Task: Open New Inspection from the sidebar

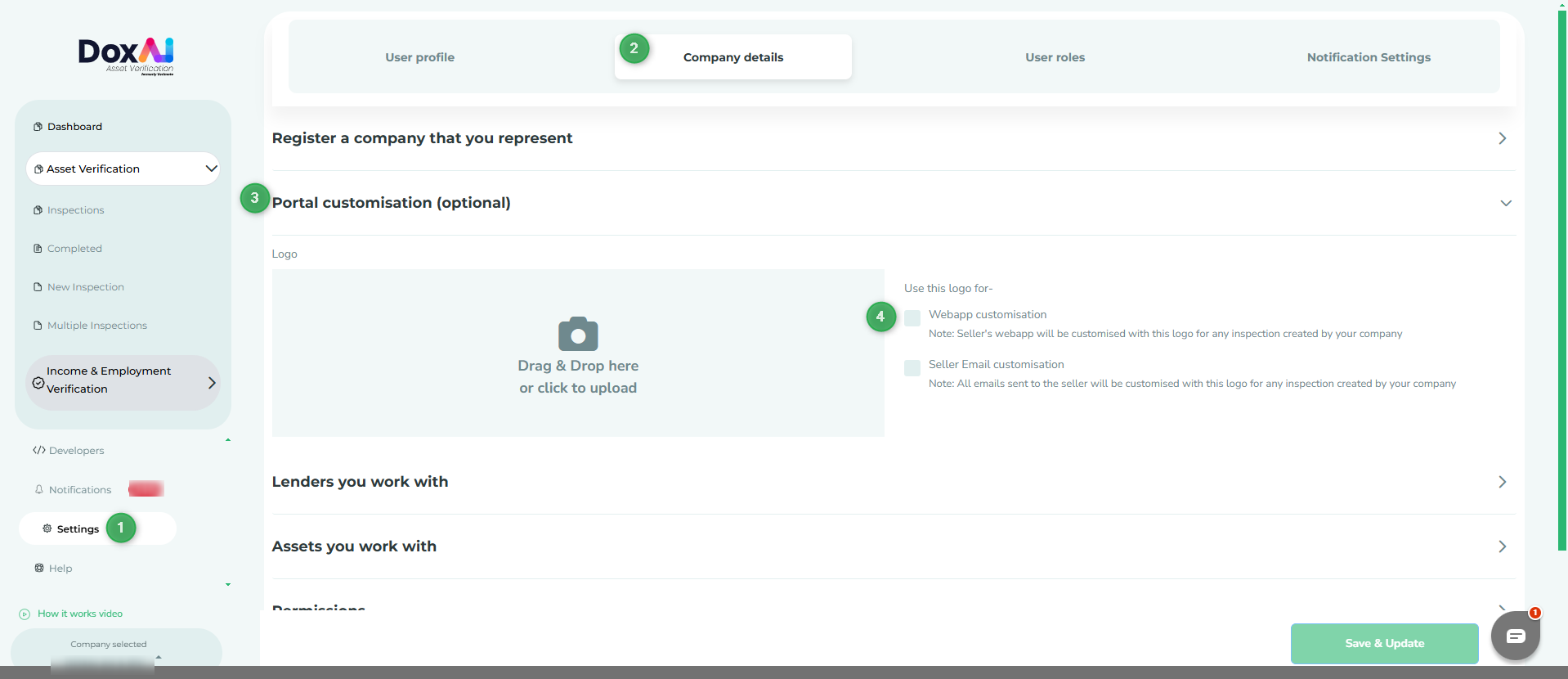Action: pyautogui.click(x=85, y=287)
